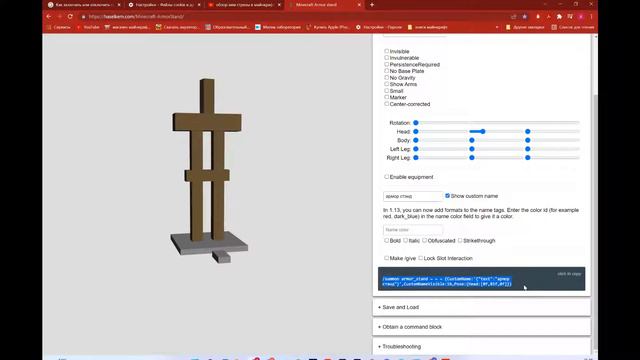Click 'click to copy' in the command box

click(x=569, y=274)
